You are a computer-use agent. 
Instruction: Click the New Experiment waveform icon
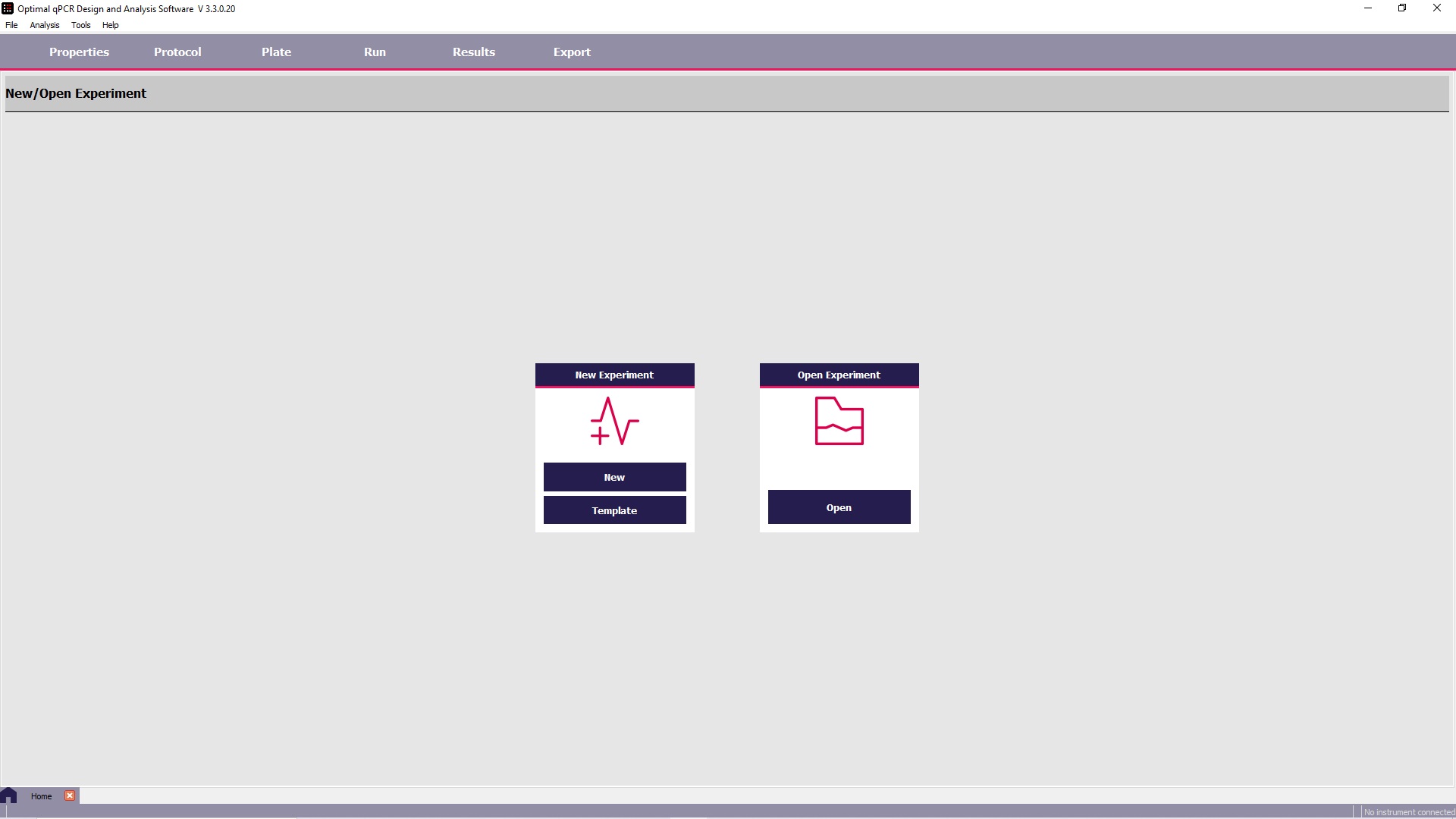(614, 422)
